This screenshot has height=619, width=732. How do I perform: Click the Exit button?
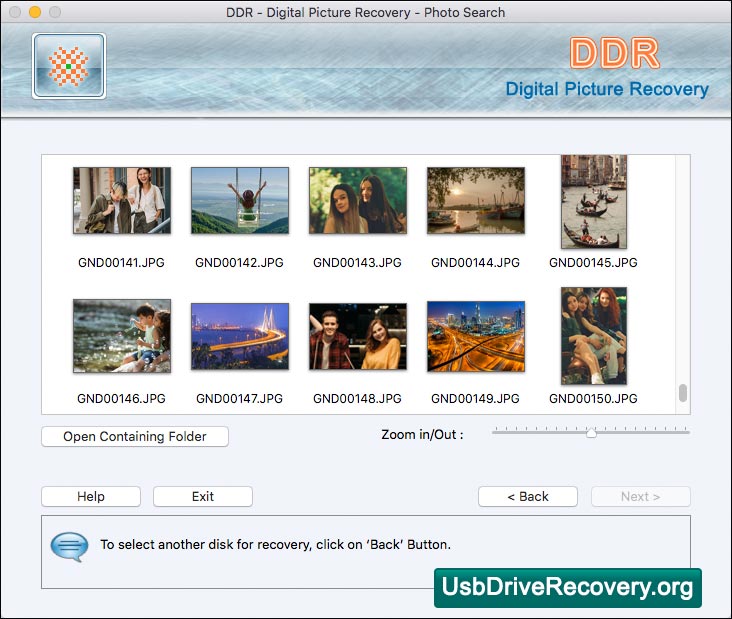pyautogui.click(x=203, y=496)
